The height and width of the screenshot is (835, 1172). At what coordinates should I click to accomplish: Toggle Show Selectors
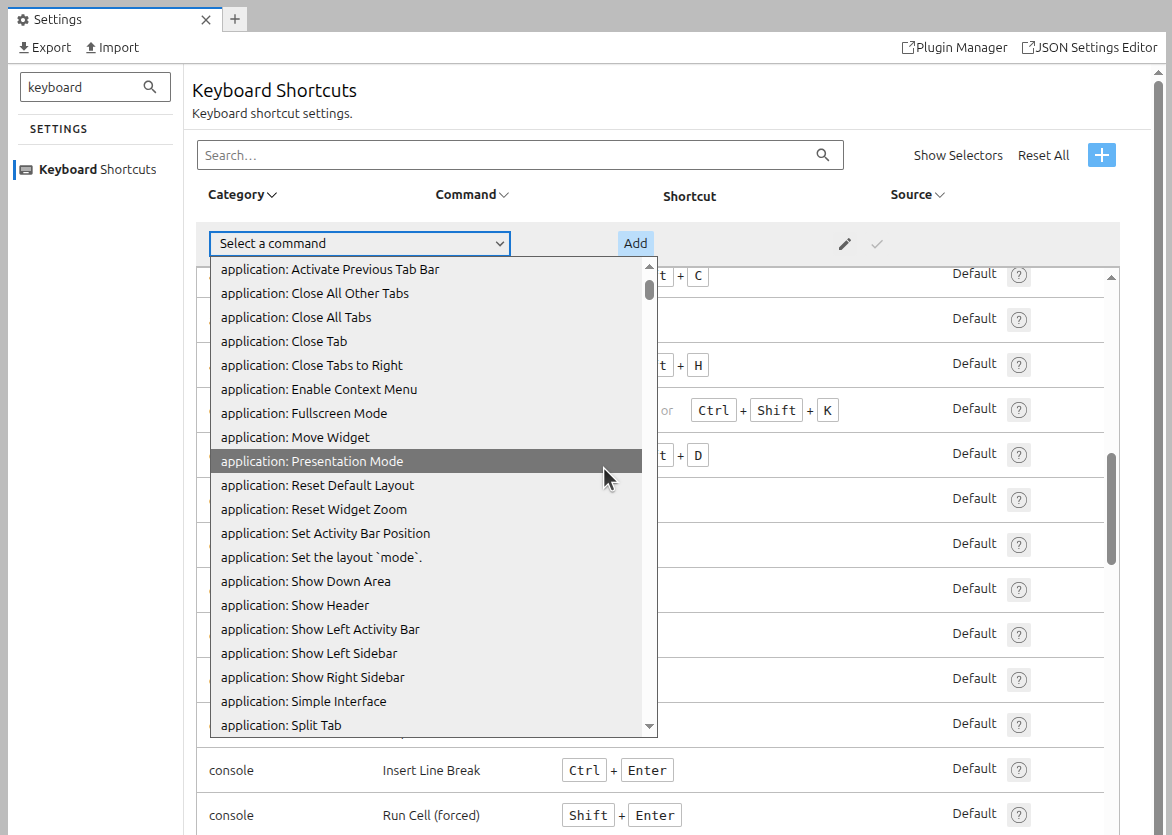coord(957,155)
